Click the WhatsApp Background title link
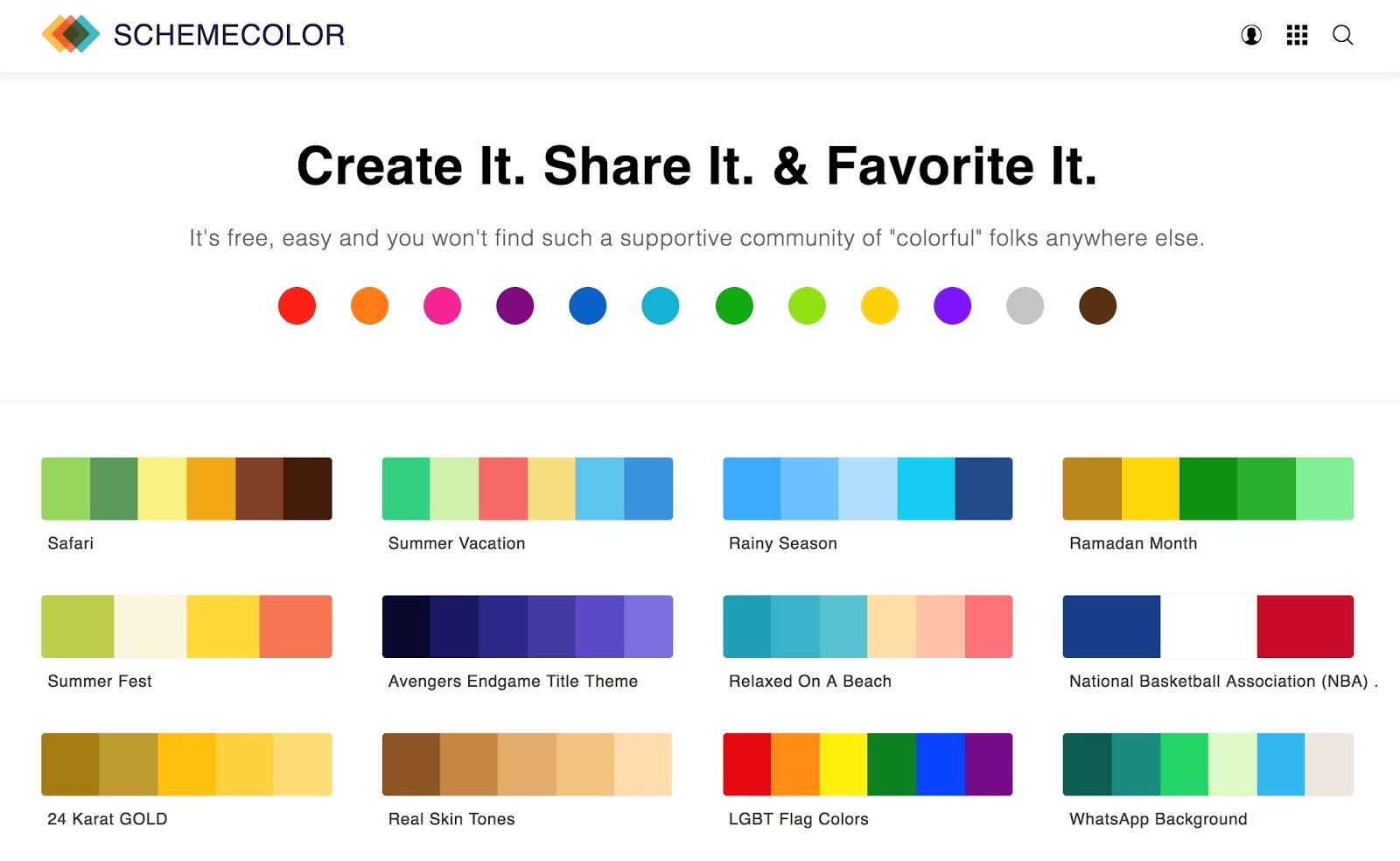 [1158, 819]
